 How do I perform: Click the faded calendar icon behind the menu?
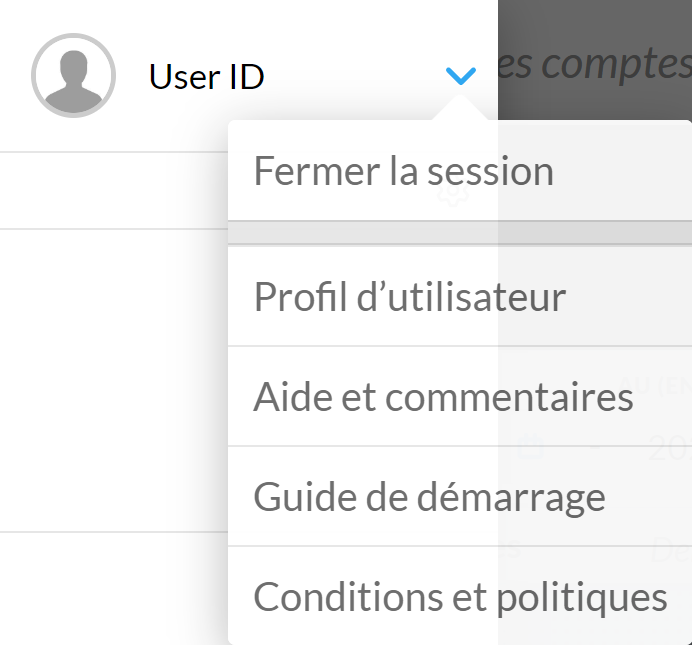(530, 447)
